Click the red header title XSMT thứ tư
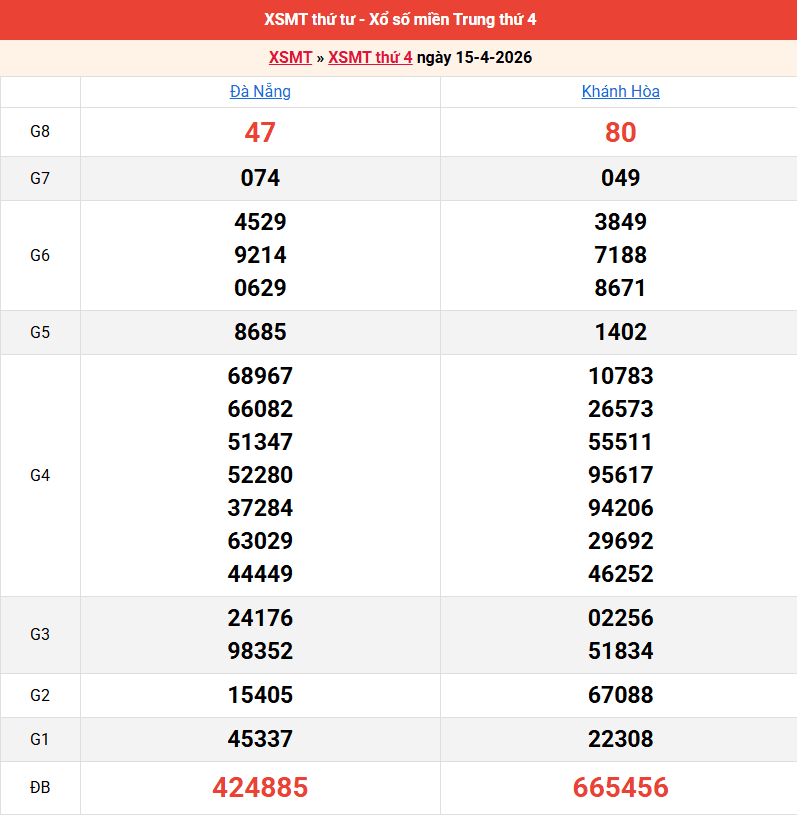 (398, 20)
